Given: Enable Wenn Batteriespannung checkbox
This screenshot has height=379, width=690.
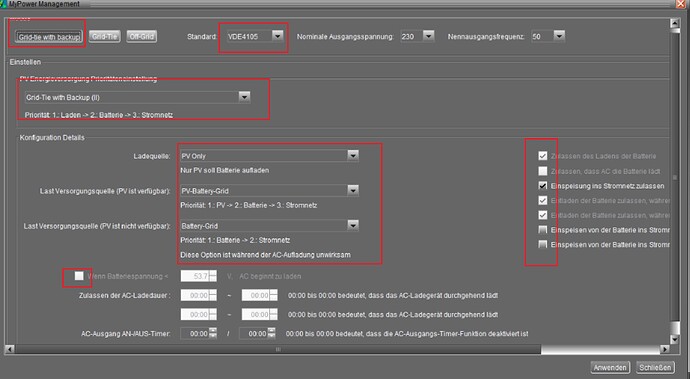Looking at the screenshot, I should click(79, 276).
